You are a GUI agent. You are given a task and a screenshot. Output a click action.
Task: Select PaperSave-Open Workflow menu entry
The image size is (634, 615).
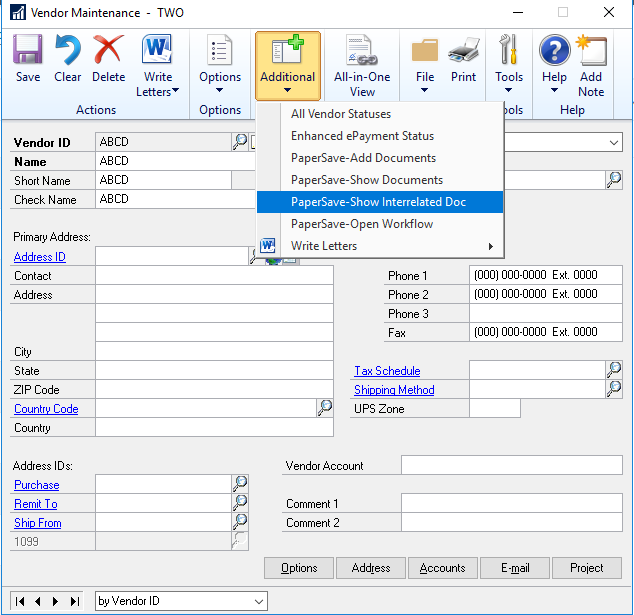coord(362,224)
